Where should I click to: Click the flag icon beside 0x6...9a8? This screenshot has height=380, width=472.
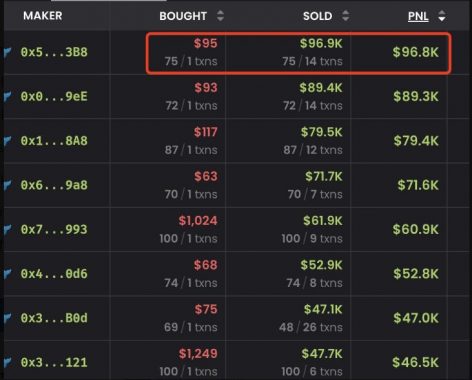click(7, 185)
